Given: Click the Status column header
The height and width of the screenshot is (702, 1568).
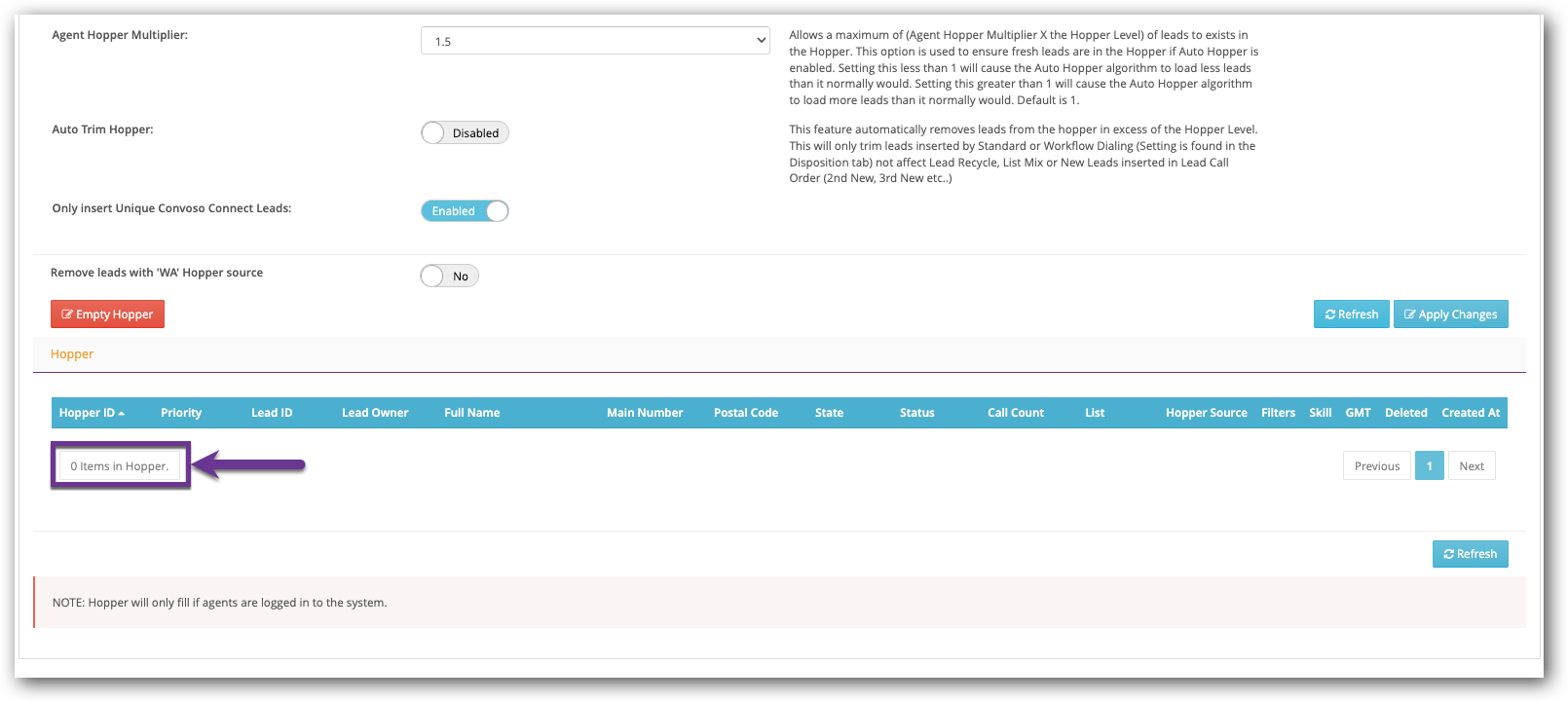Looking at the screenshot, I should [916, 413].
